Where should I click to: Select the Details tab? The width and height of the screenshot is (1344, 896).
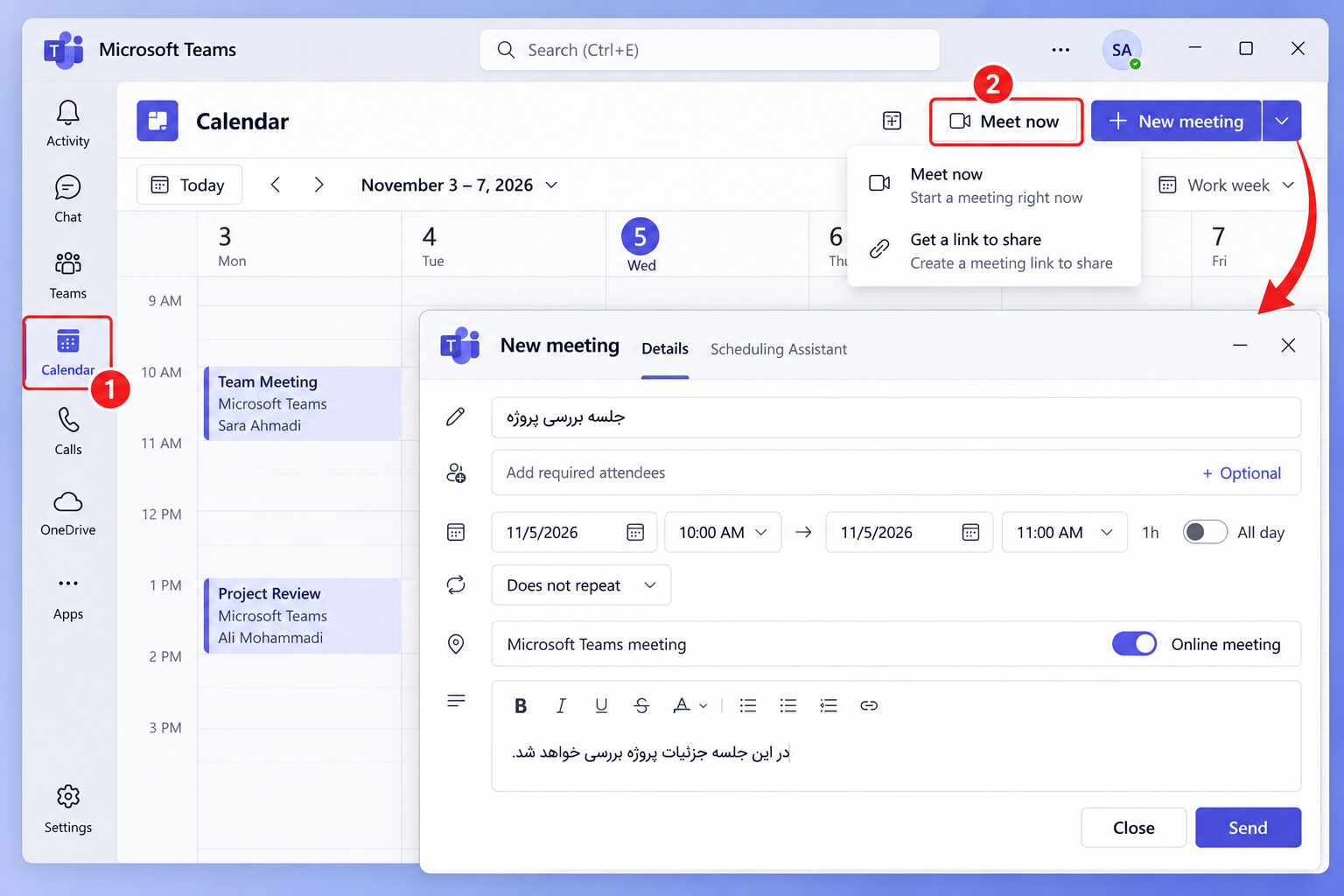[665, 349]
